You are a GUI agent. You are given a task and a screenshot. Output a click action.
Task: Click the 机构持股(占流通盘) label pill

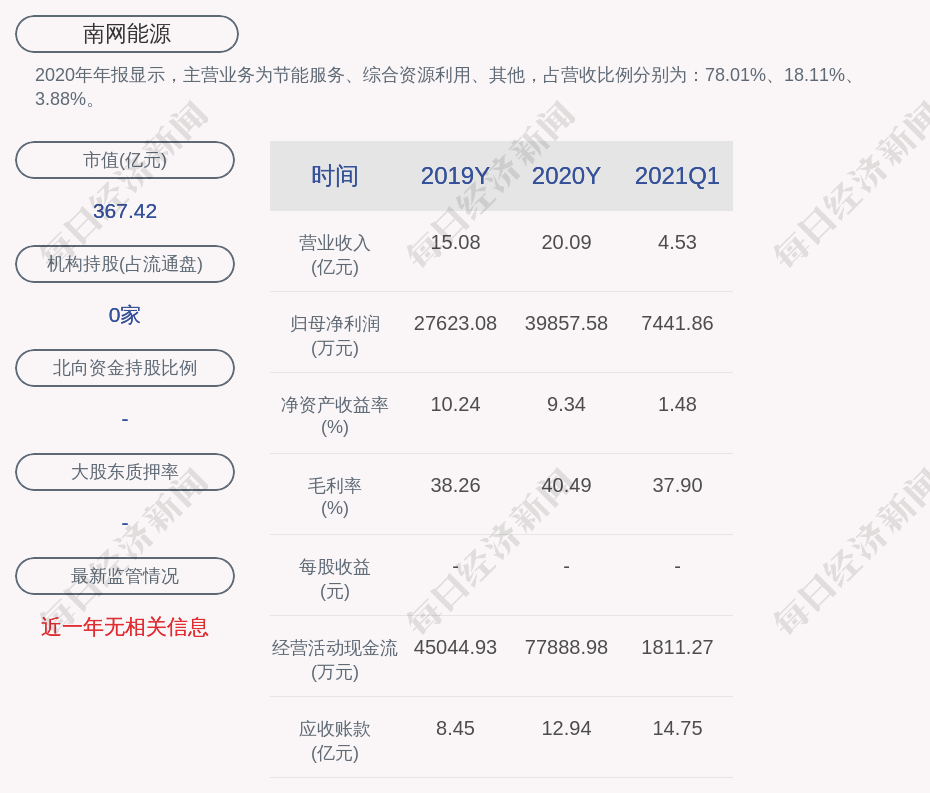click(x=125, y=264)
